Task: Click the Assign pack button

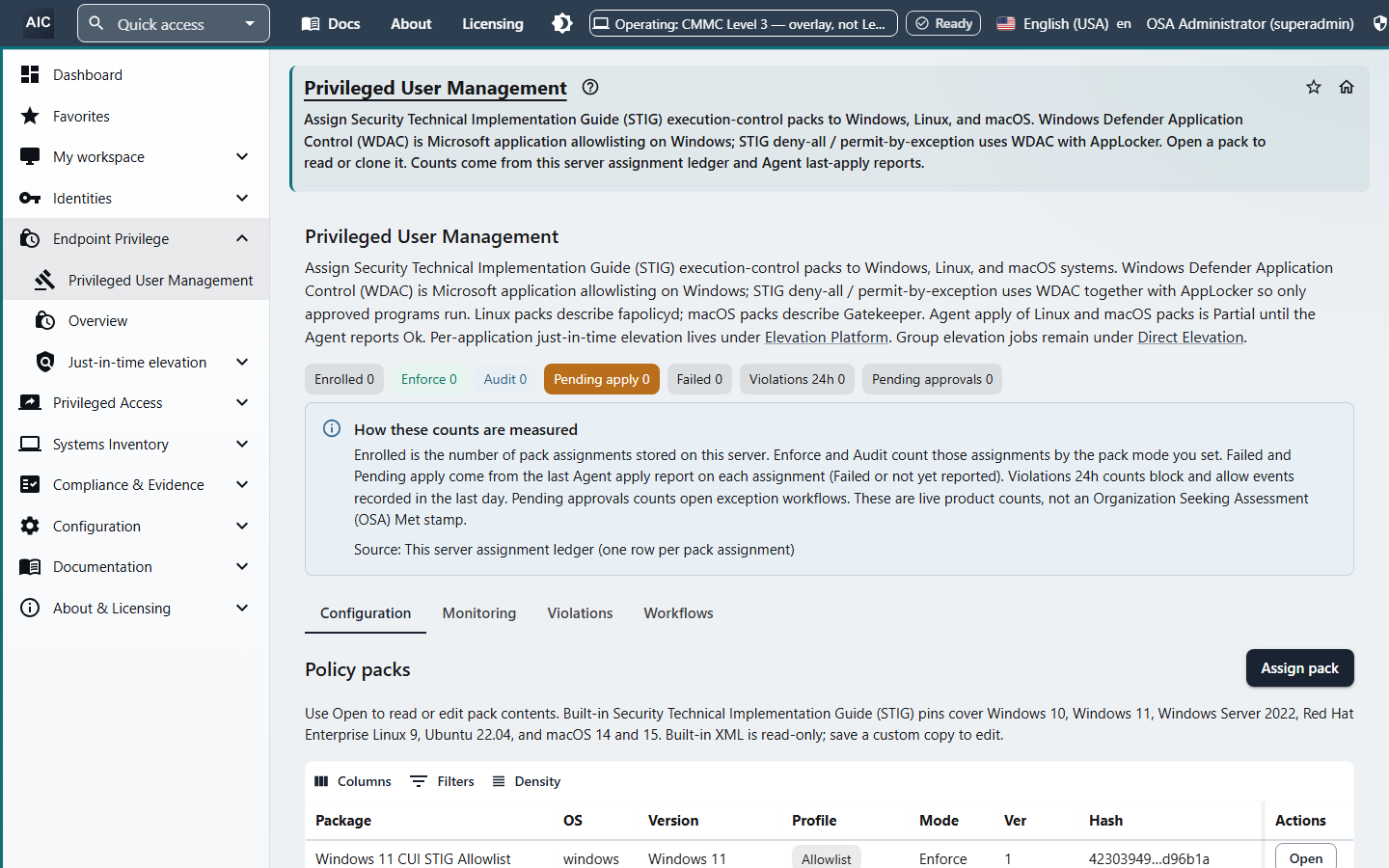Action: coord(1299,668)
